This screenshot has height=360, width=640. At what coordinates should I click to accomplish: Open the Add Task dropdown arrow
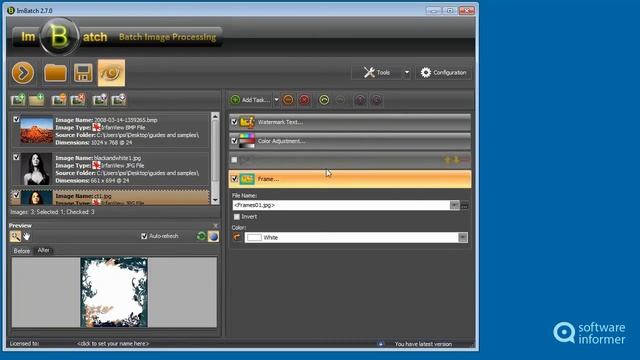coord(276,100)
